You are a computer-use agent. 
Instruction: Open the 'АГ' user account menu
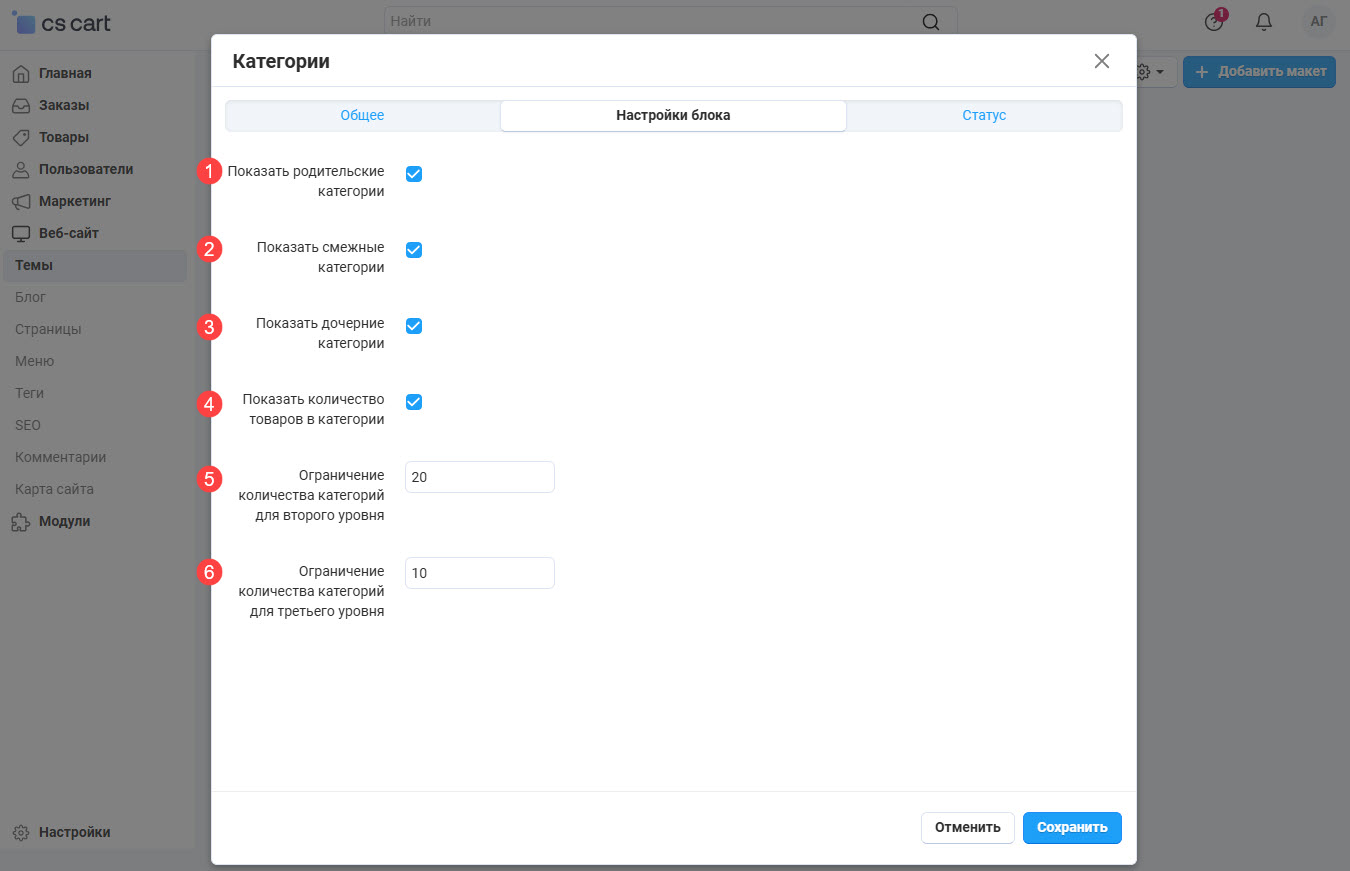click(1318, 22)
